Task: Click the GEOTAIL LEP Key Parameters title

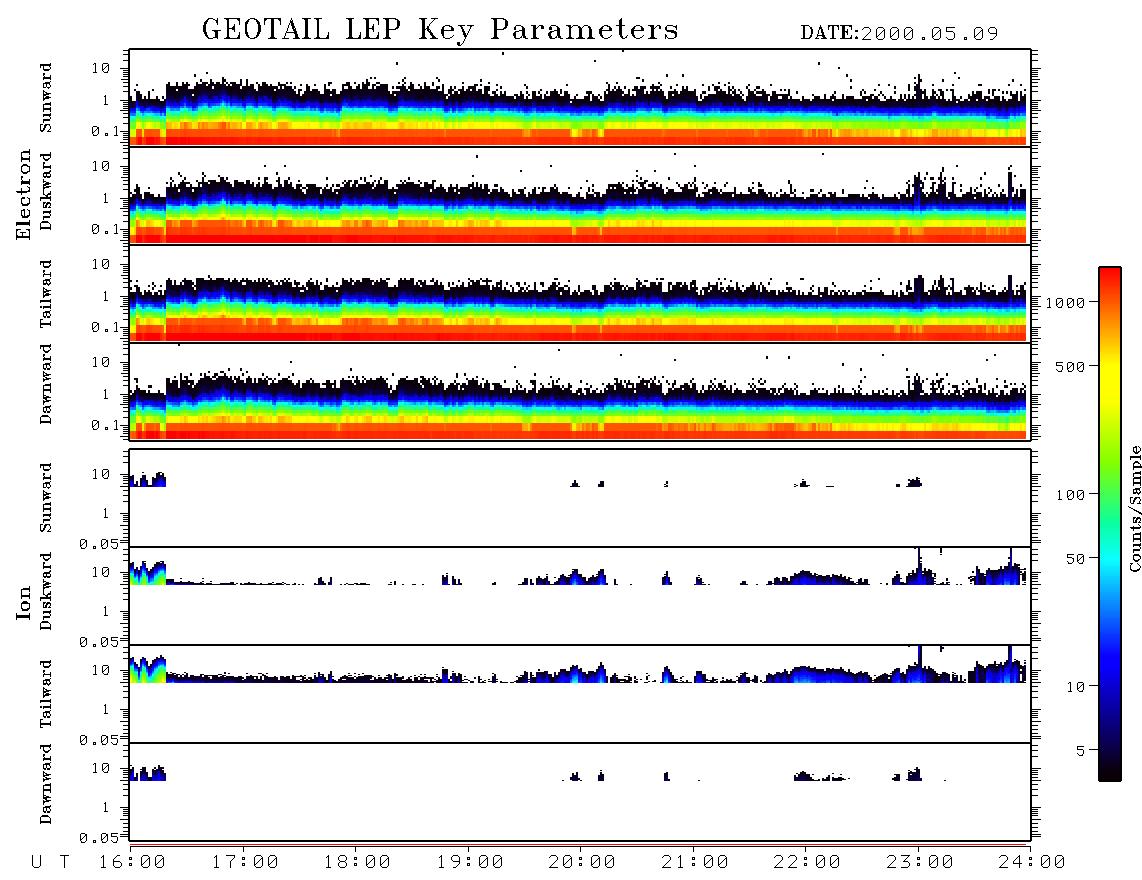Action: coord(440,30)
